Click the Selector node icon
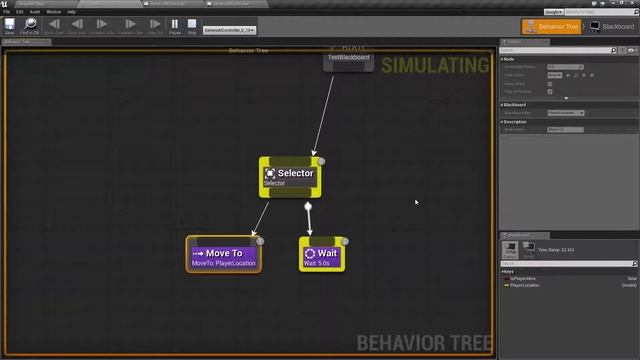The image size is (640, 360). point(270,173)
